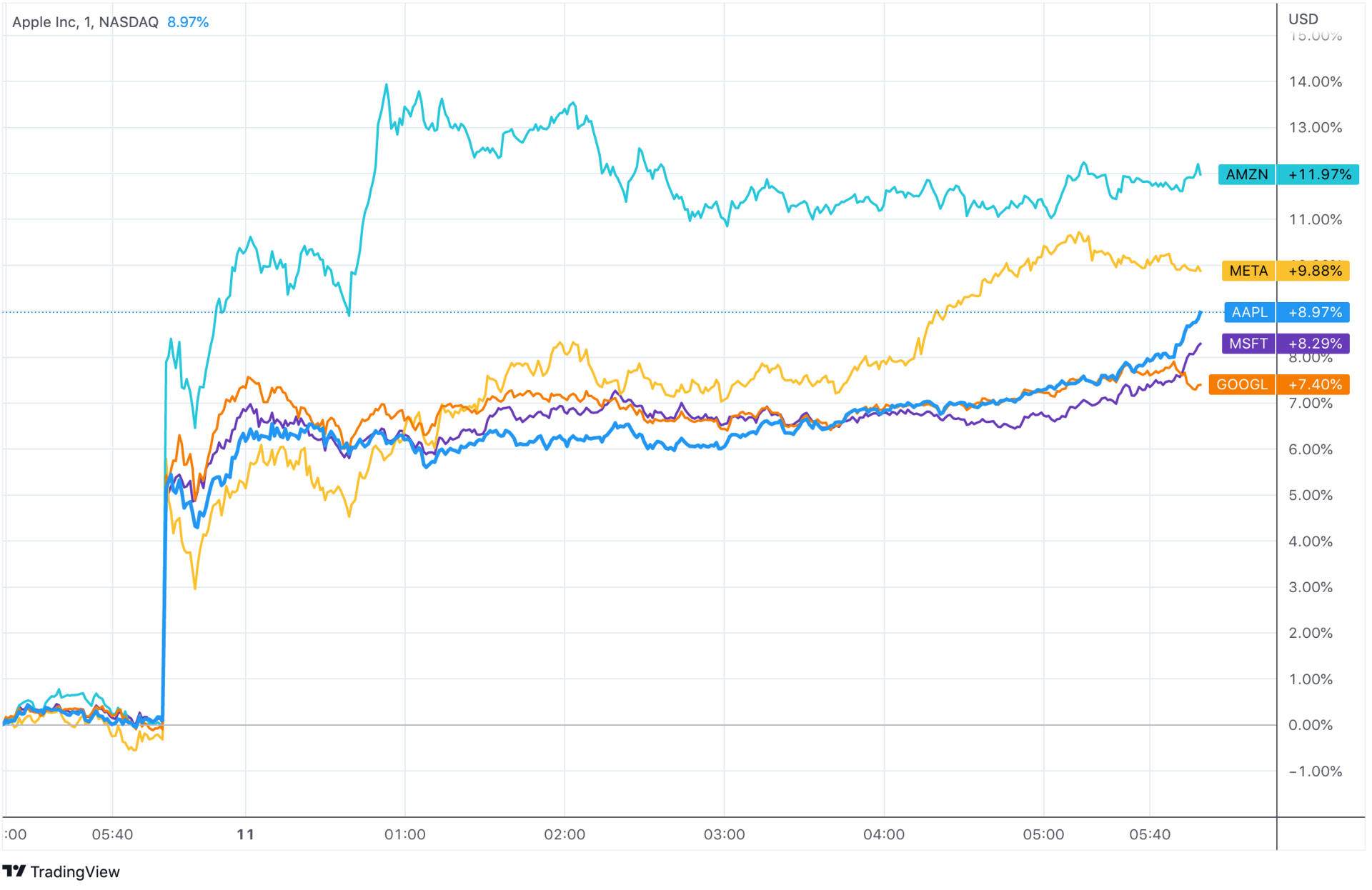The image size is (1372, 890).
Task: Click the 02:00 time axis label
Action: [x=565, y=834]
